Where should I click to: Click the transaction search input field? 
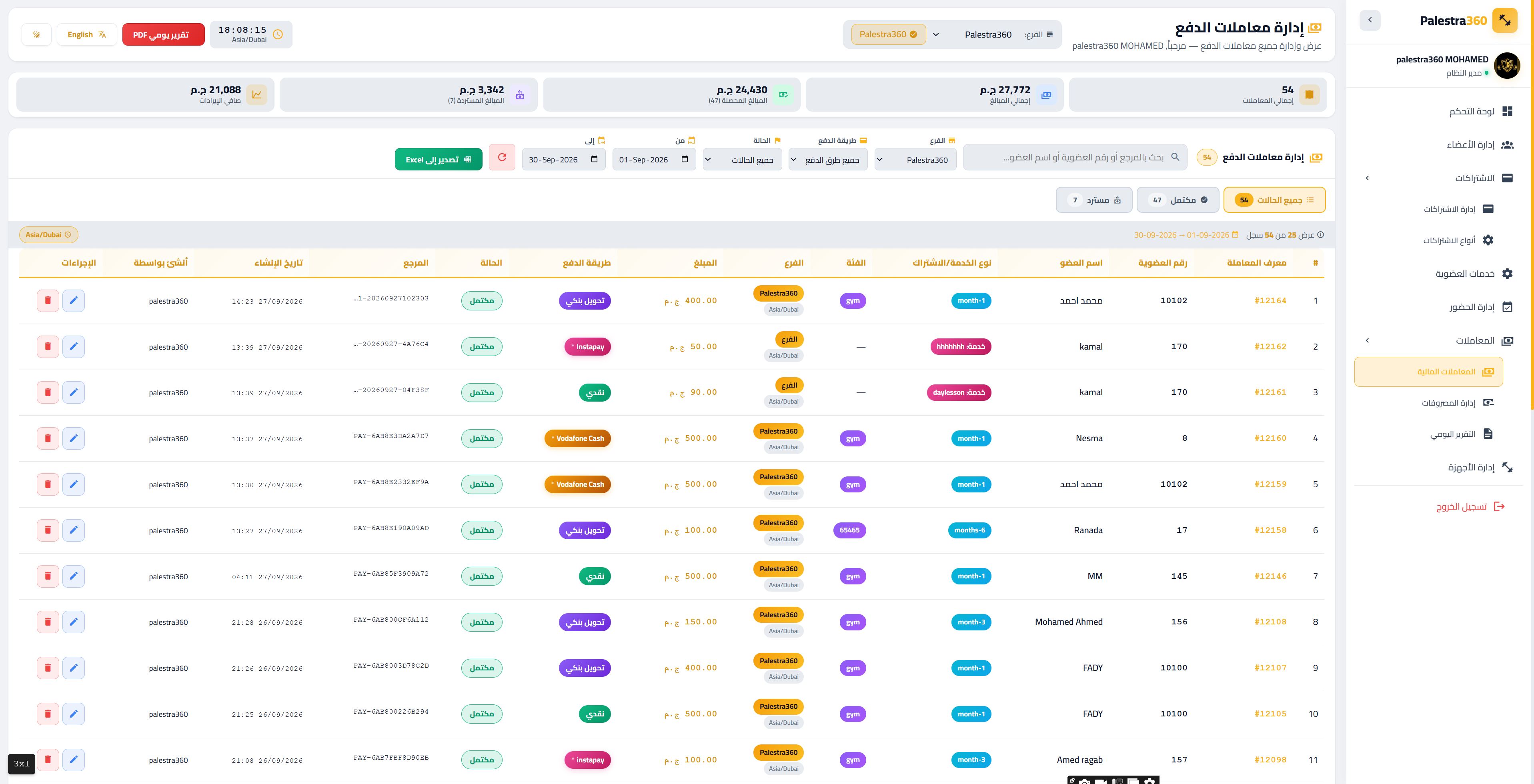(x=1074, y=157)
